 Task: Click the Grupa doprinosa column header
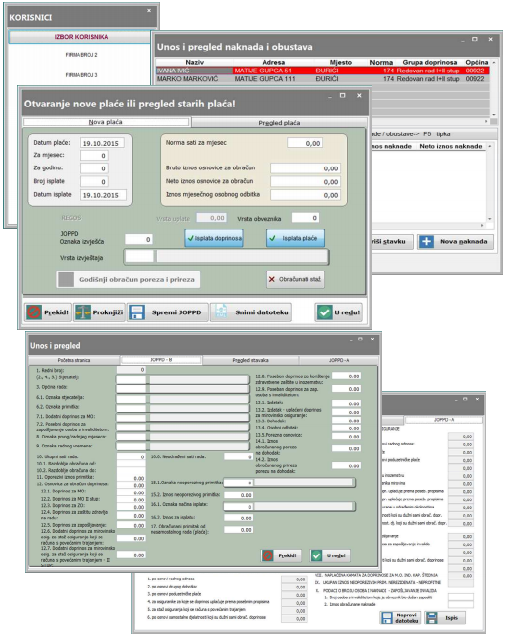click(x=430, y=62)
